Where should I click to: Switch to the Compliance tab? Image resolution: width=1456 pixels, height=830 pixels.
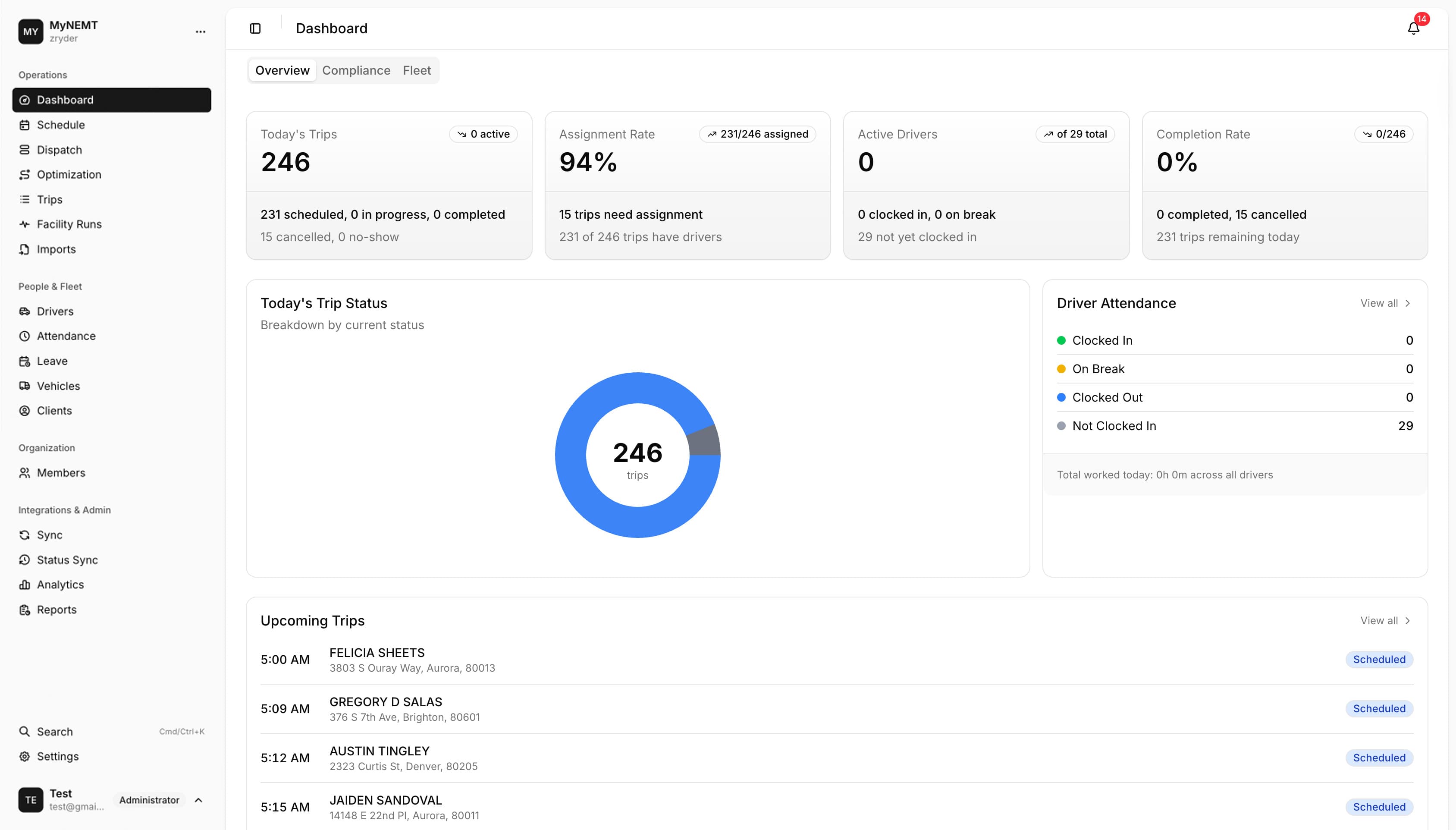pos(356,70)
